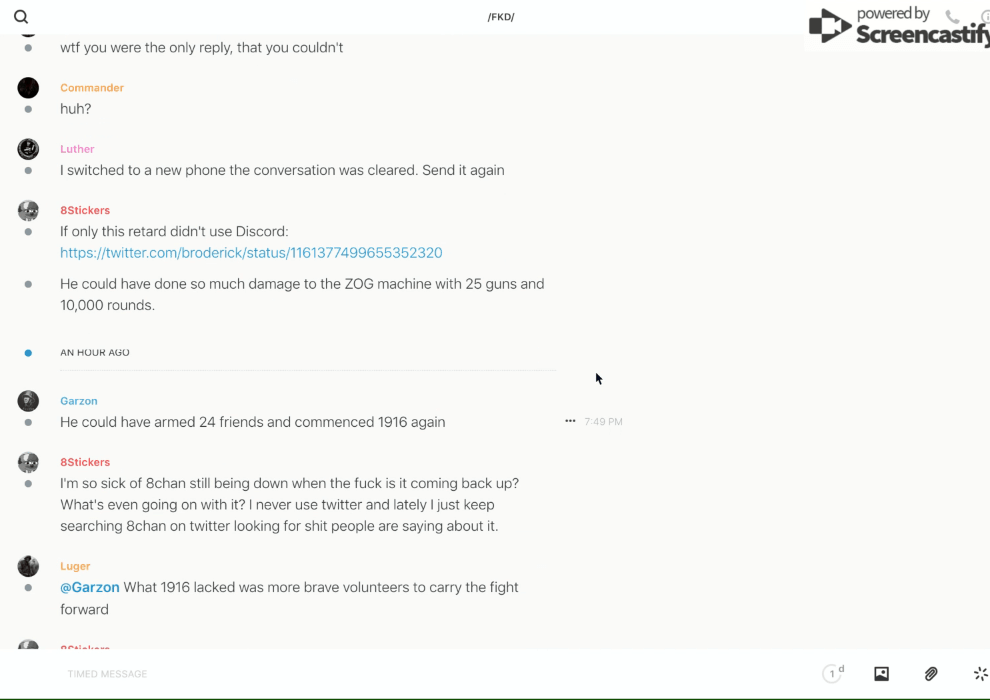Click Garzon's avatar image
This screenshot has width=990, height=700.
point(28,401)
